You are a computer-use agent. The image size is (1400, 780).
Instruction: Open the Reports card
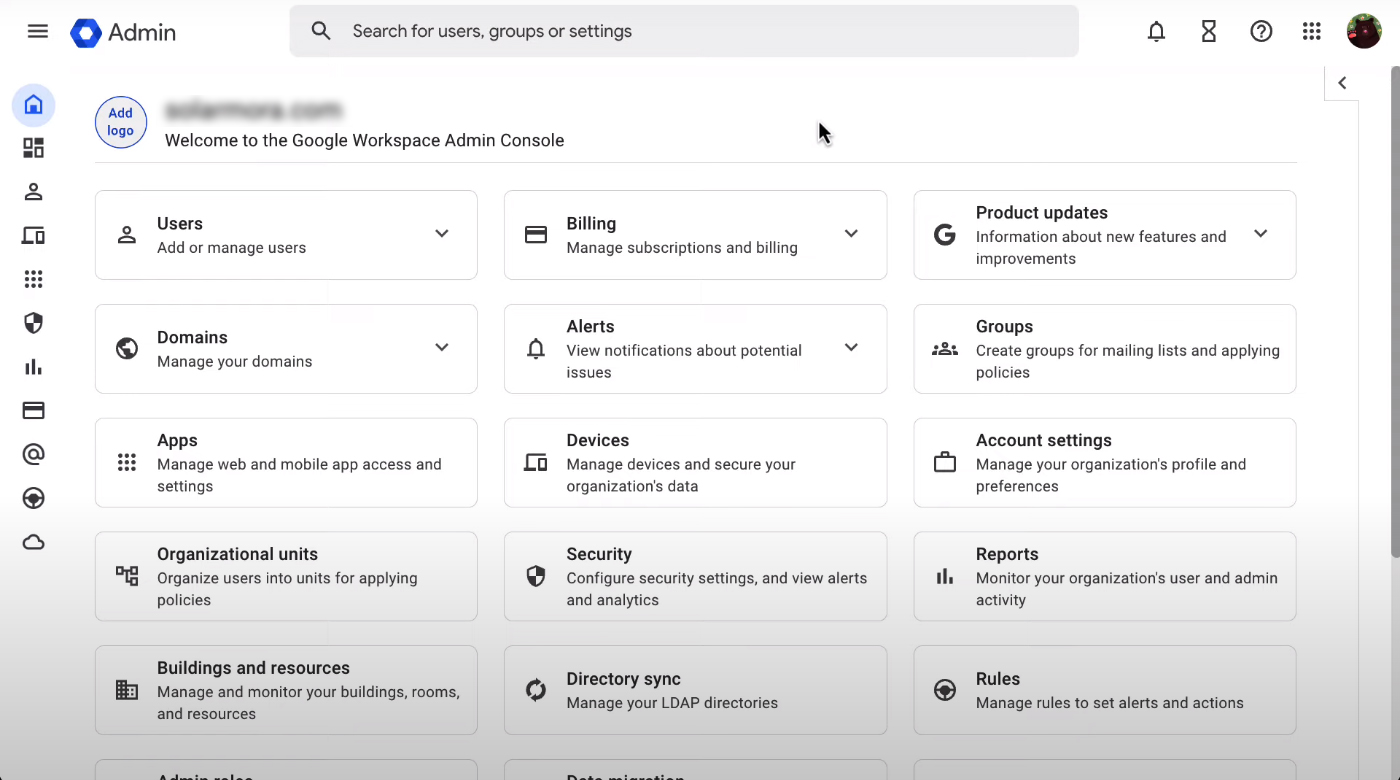1105,576
